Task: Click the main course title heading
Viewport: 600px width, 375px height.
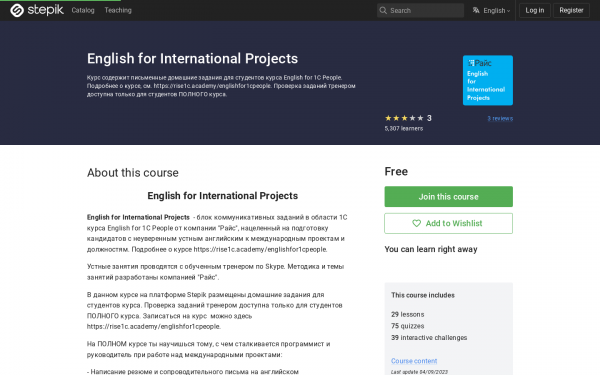Action: coord(192,59)
